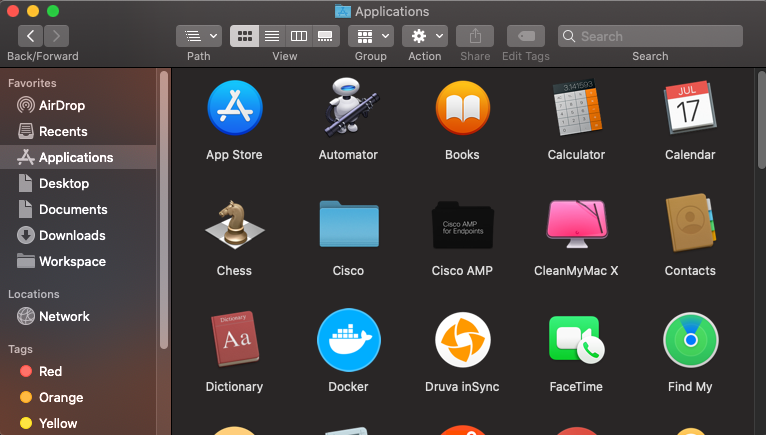Click the "Find My" label
The image size is (766, 435).
[690, 387]
